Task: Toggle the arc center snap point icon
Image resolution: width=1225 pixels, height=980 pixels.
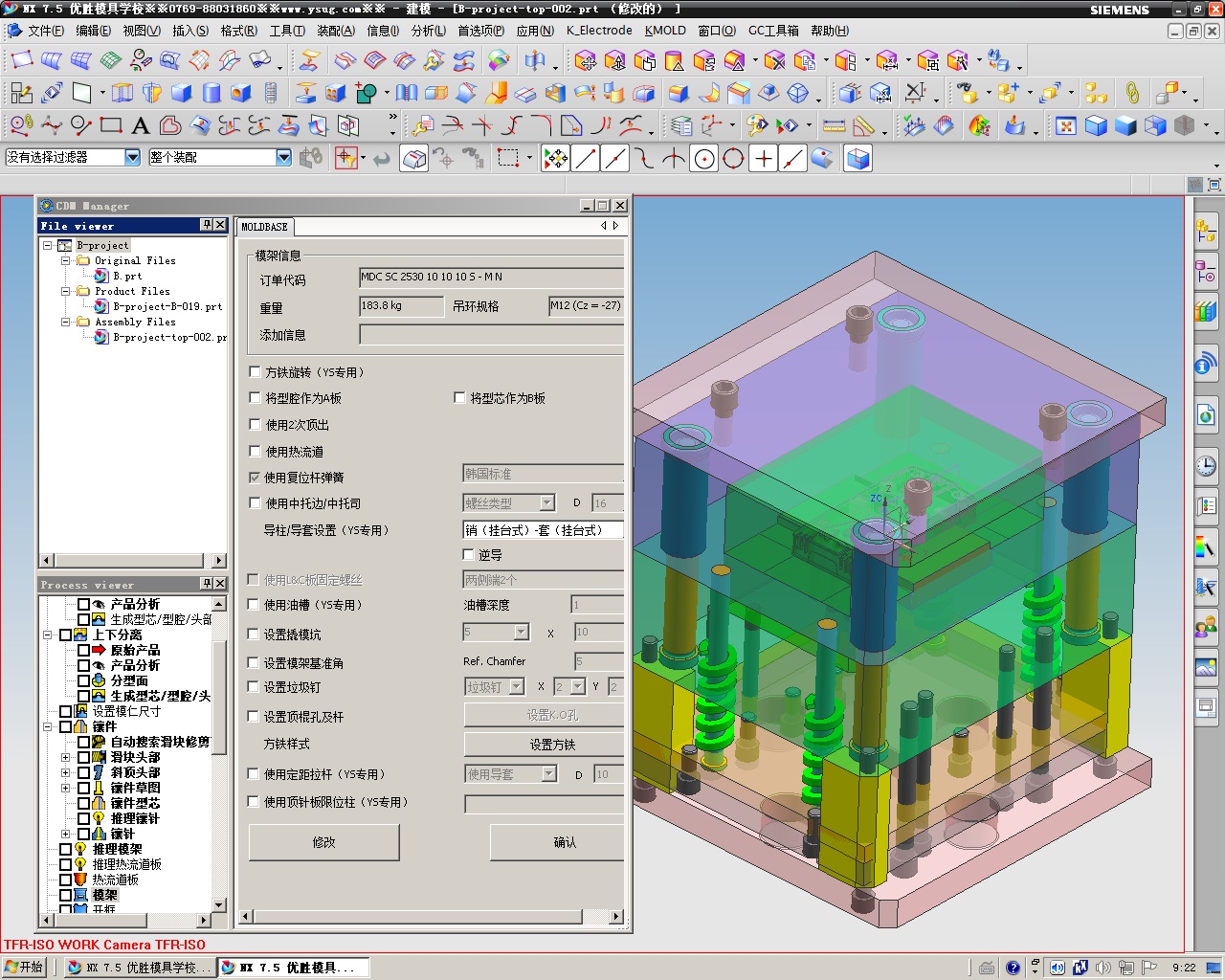Action: pyautogui.click(x=704, y=159)
